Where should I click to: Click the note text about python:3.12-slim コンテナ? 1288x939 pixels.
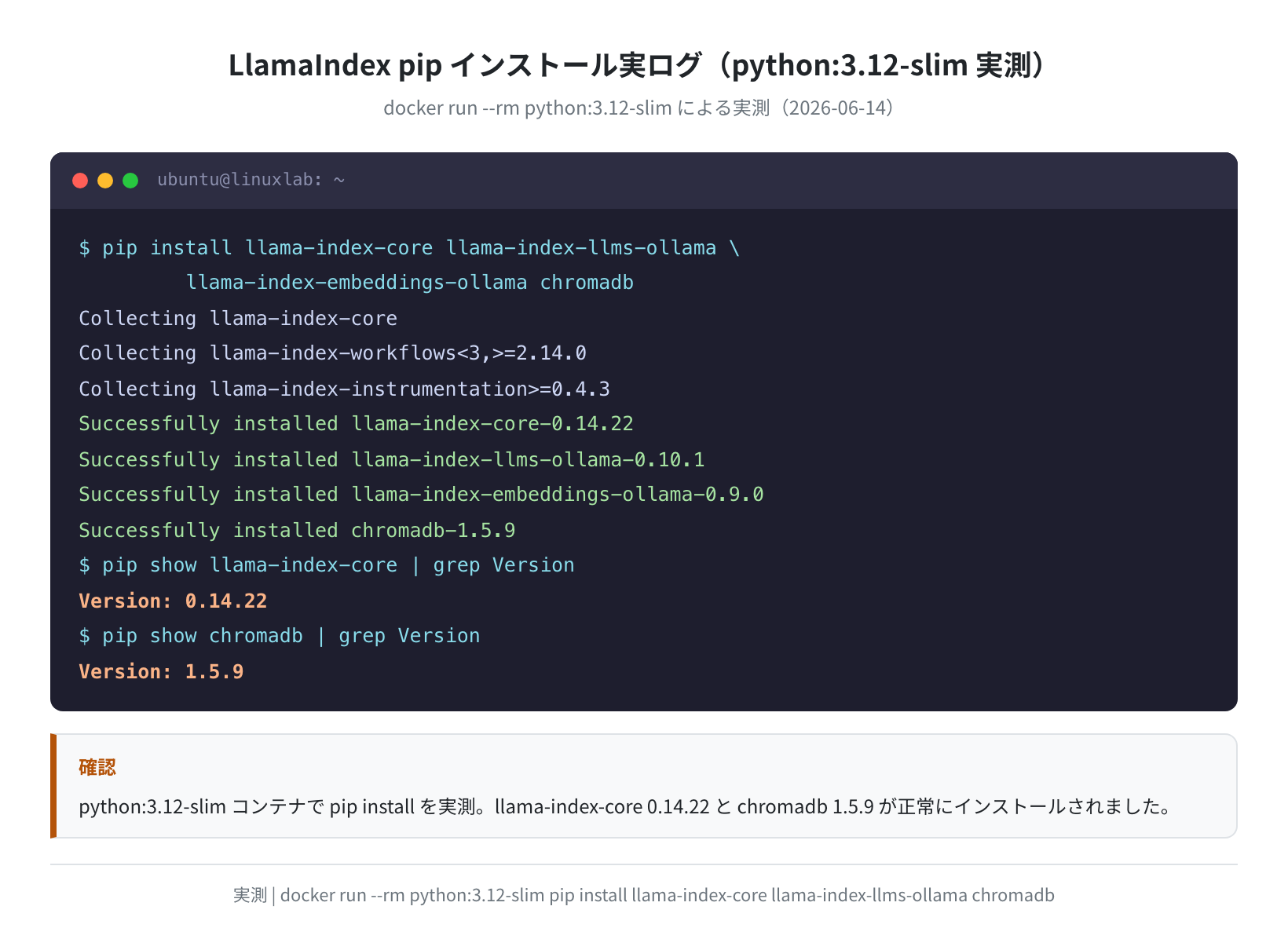coord(627,806)
